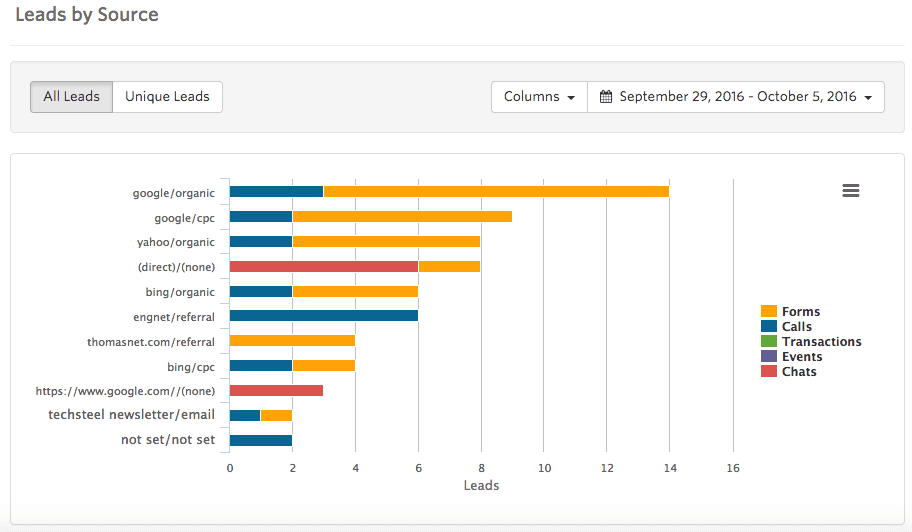Viewport: 912px width, 532px height.
Task: Click bing/organic orange Forms bar
Action: click(x=355, y=291)
